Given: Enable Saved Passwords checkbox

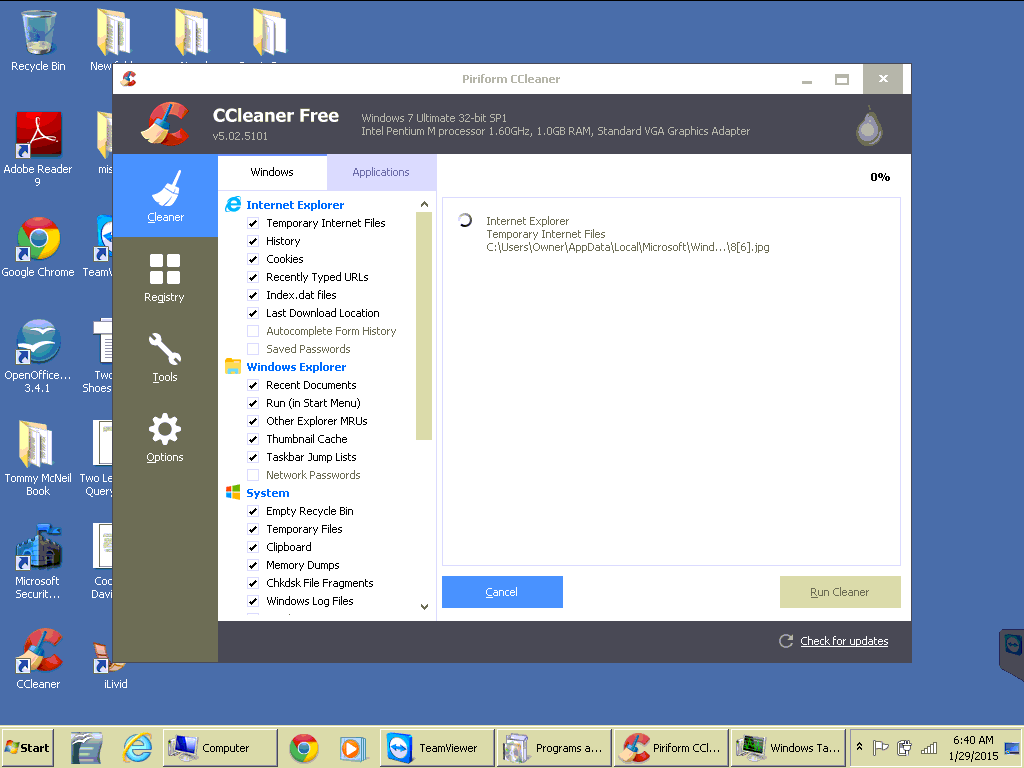Looking at the screenshot, I should [x=253, y=349].
